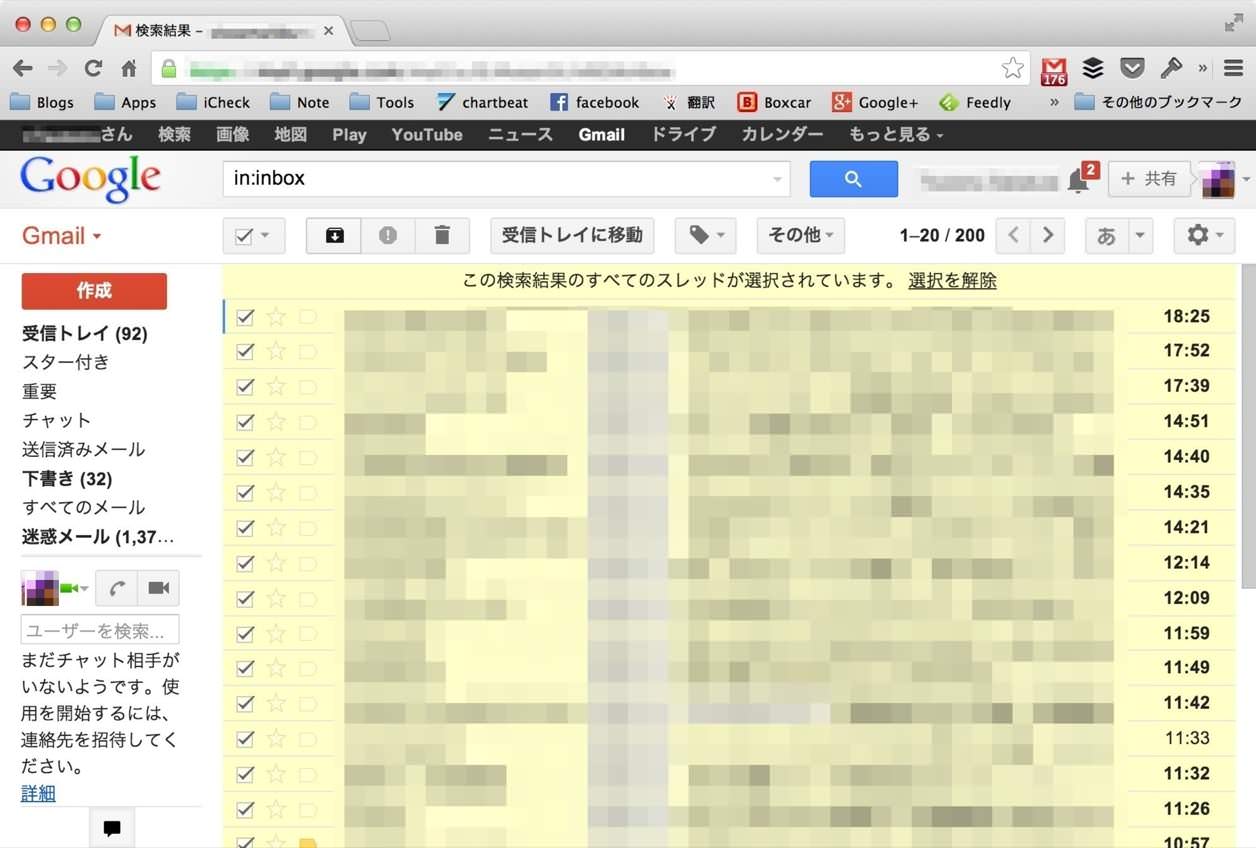Uncheck the 17:39 email checkbox
Screen dimensions: 1256x848
[245, 386]
